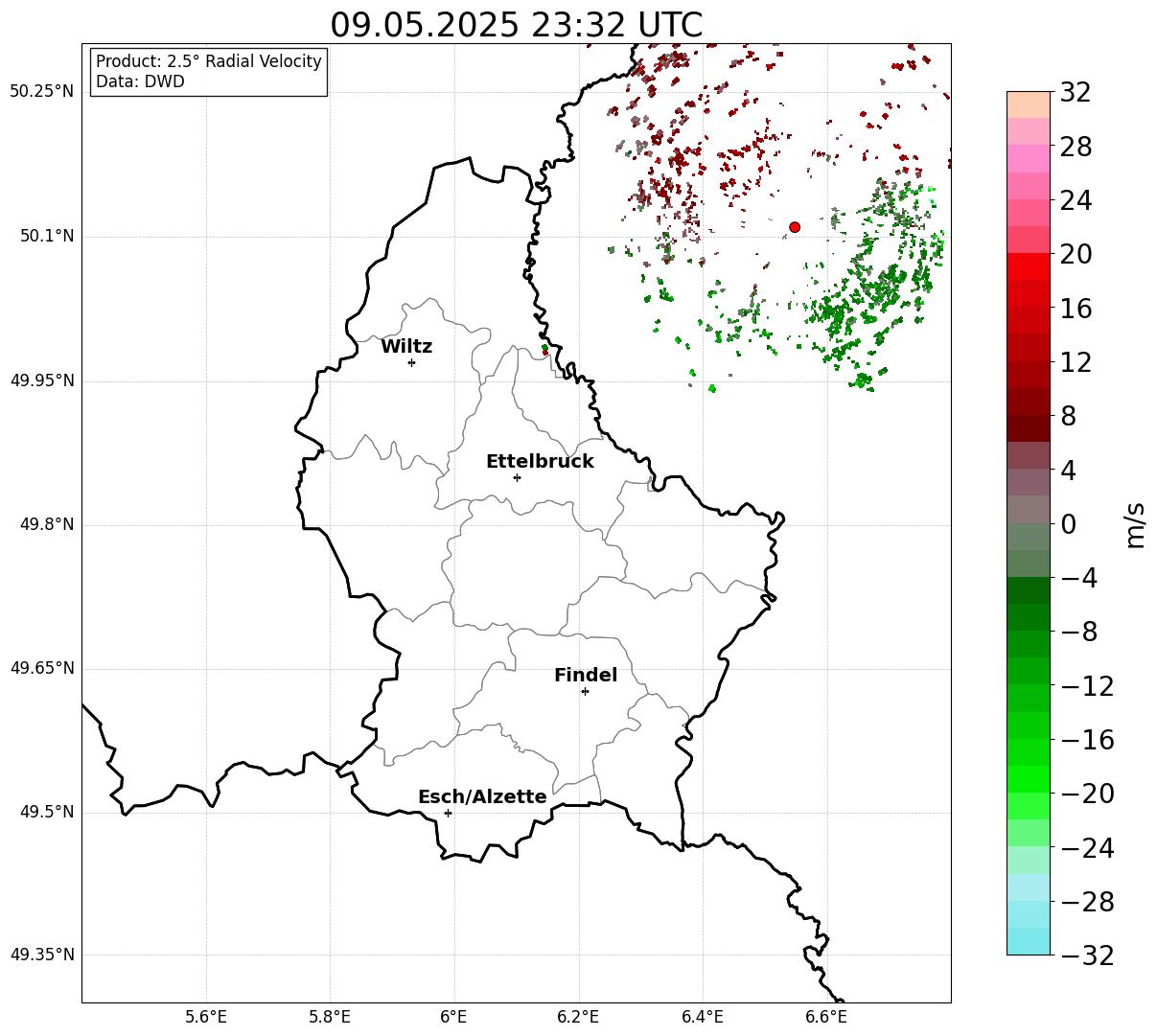Screen dimensions: 1157x1036
Task: Click the title 09.05.2025 23:32 UTC
Action: click(516, 25)
